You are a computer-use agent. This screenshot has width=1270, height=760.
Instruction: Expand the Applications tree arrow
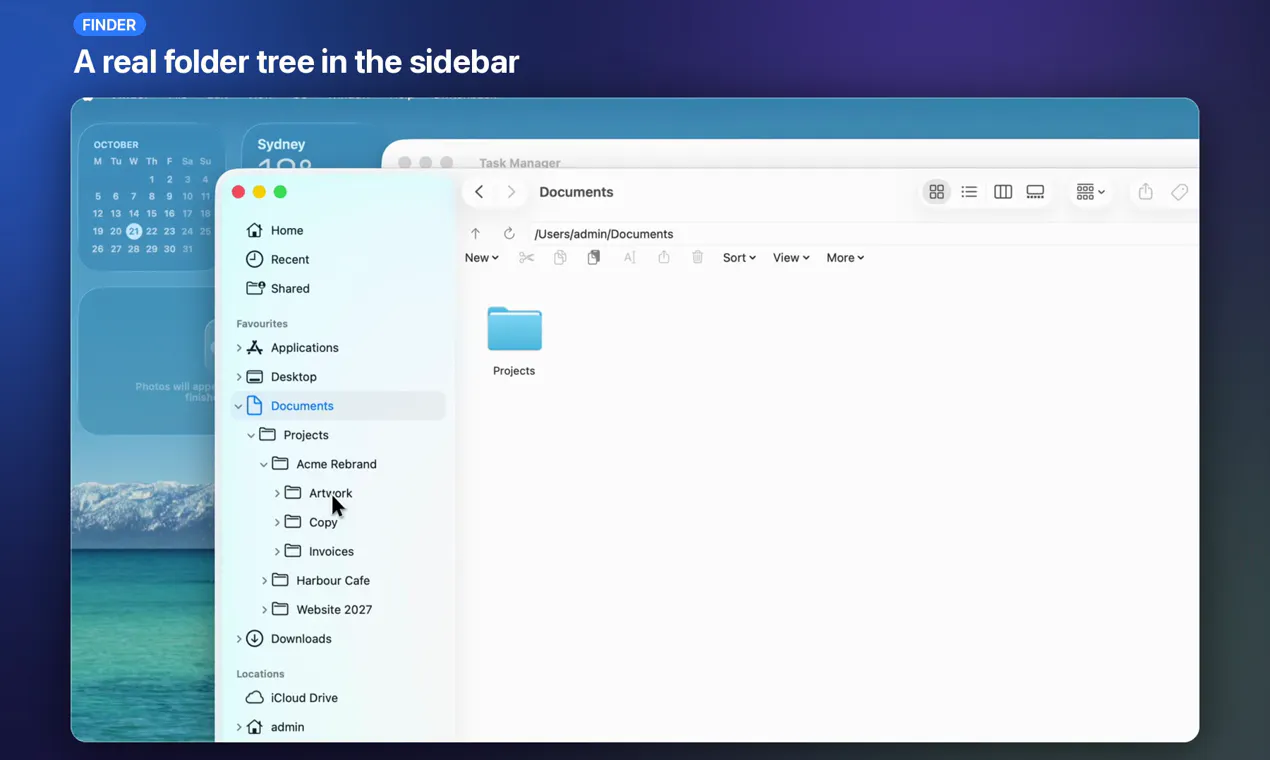tap(239, 348)
